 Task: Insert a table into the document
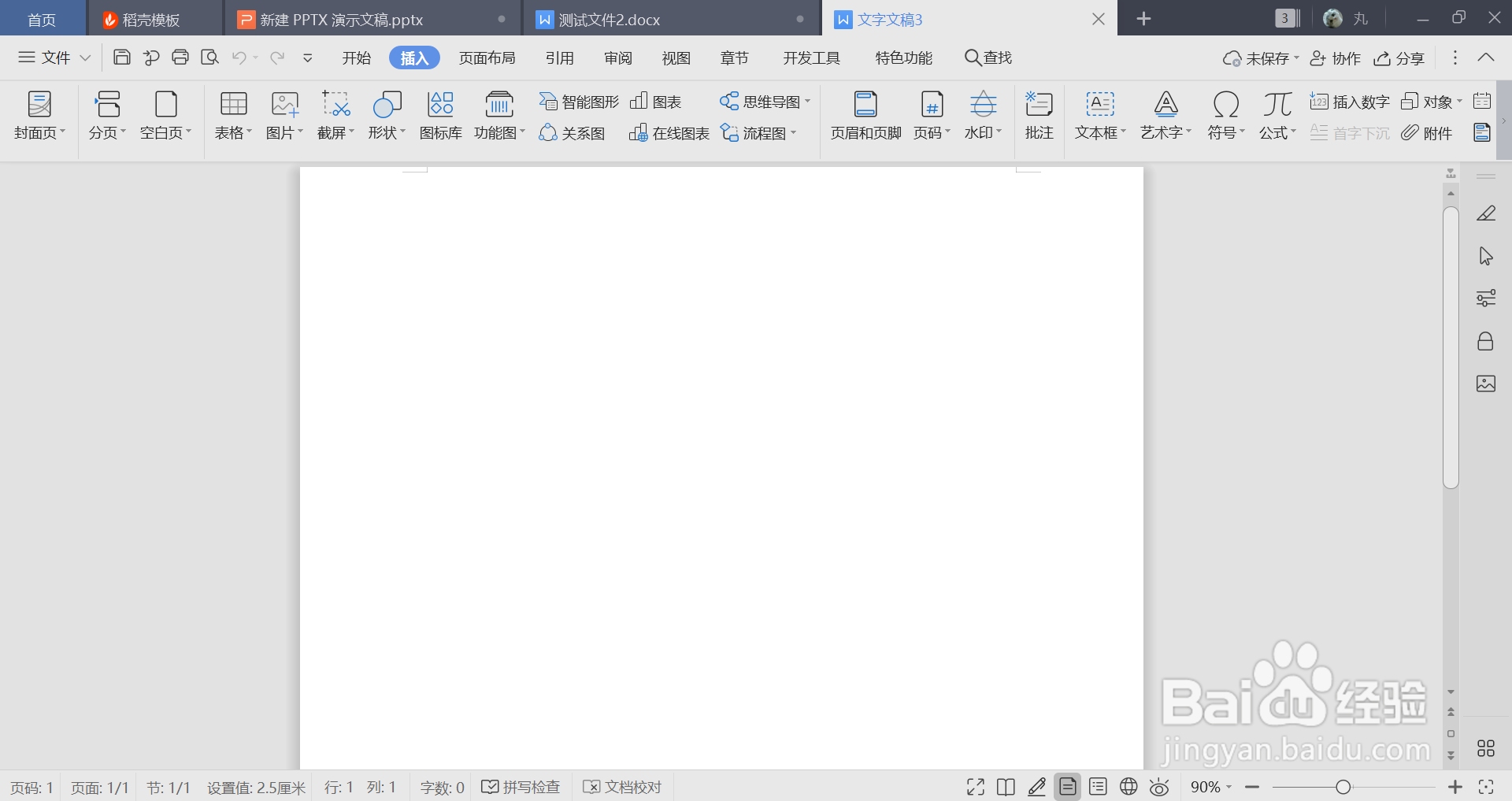click(x=232, y=116)
